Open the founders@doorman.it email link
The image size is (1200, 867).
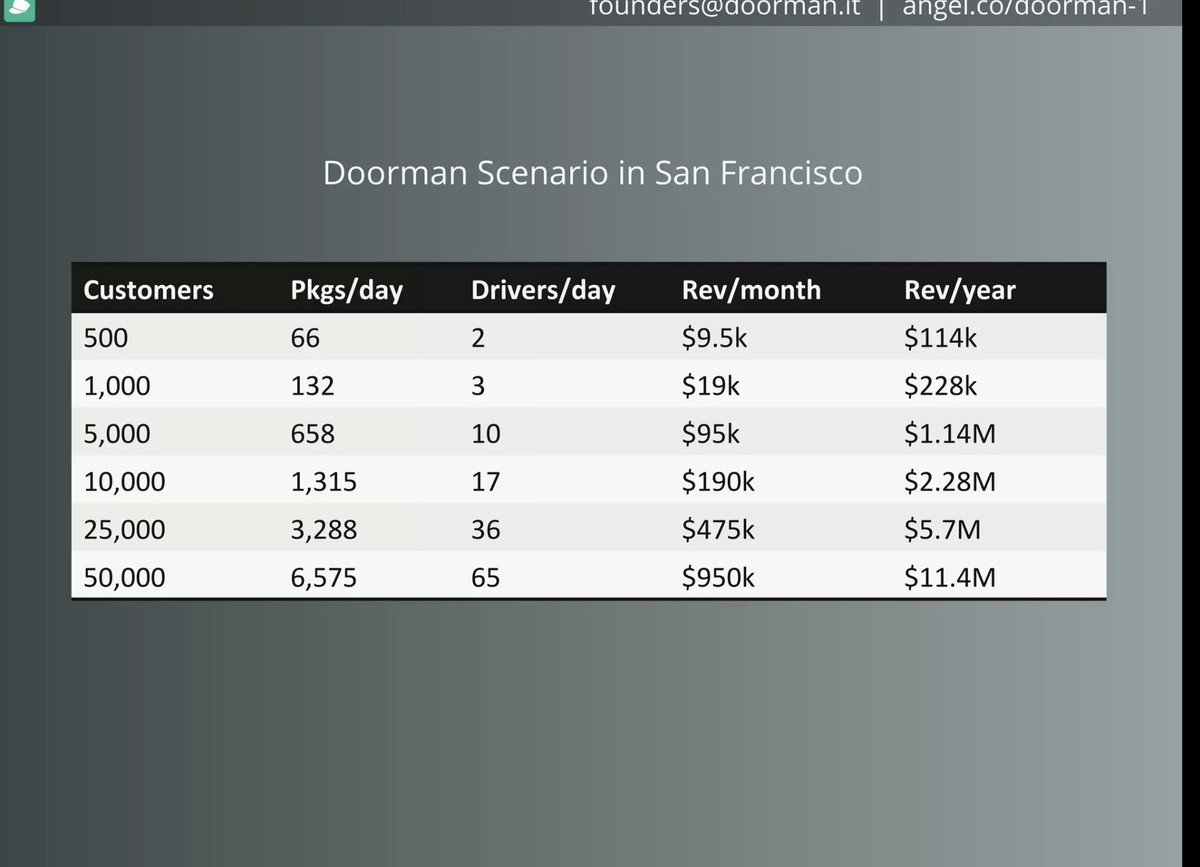(x=725, y=9)
